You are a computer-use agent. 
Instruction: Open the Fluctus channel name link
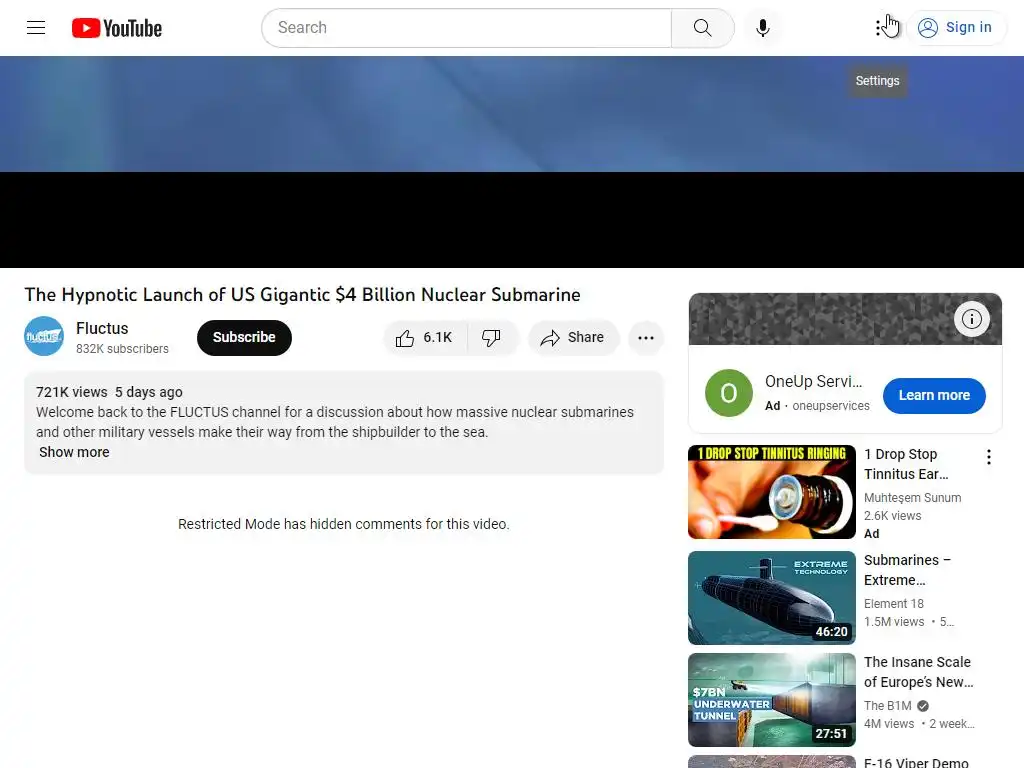coord(102,328)
